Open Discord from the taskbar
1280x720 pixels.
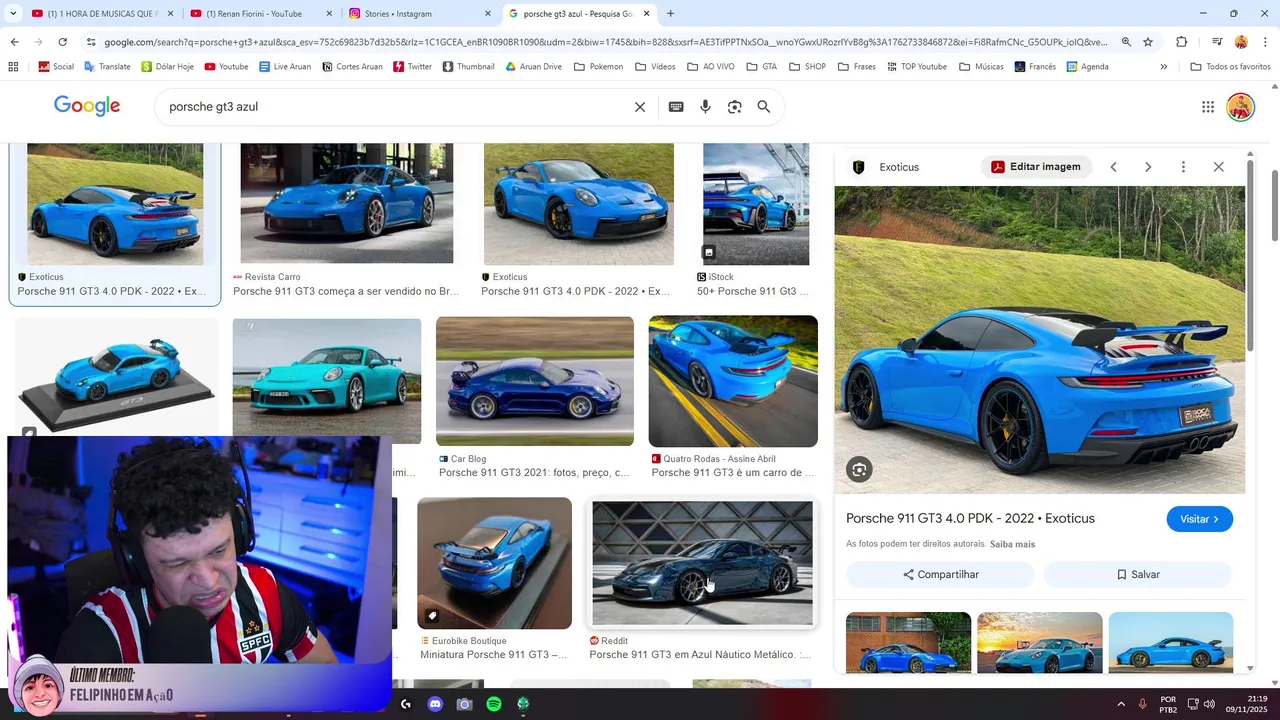point(435,704)
